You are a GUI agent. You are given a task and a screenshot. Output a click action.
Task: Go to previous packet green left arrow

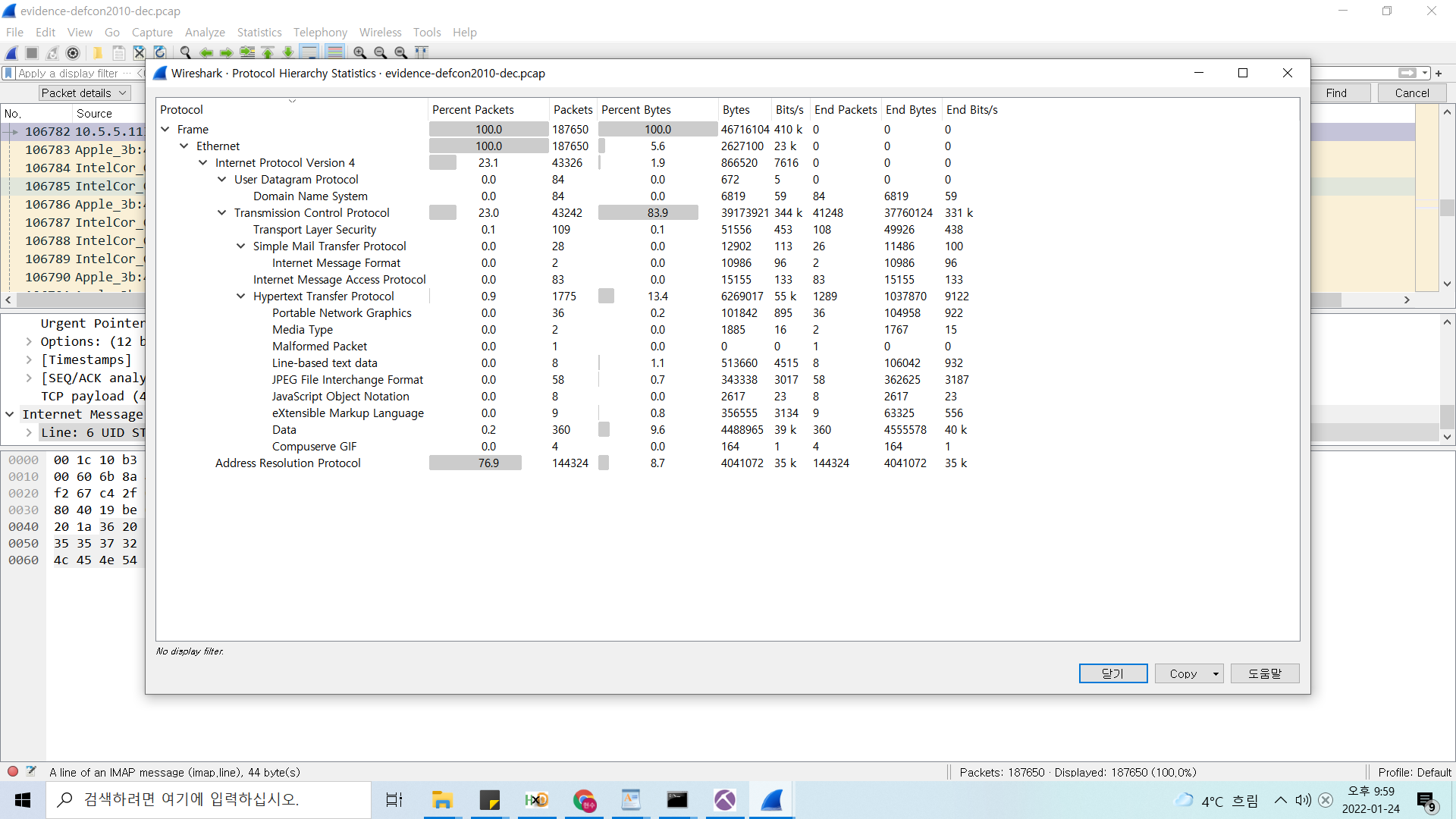(x=206, y=52)
